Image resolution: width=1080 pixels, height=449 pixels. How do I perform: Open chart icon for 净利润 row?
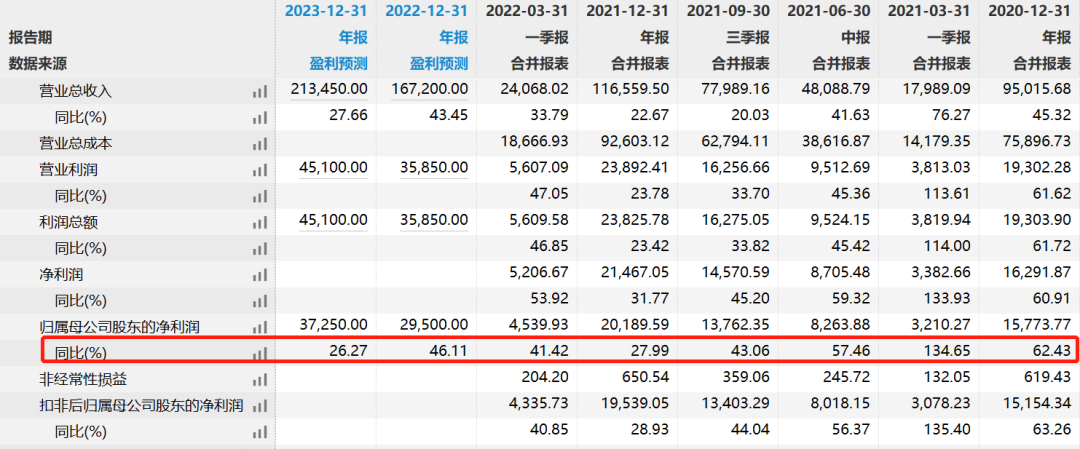click(x=260, y=273)
